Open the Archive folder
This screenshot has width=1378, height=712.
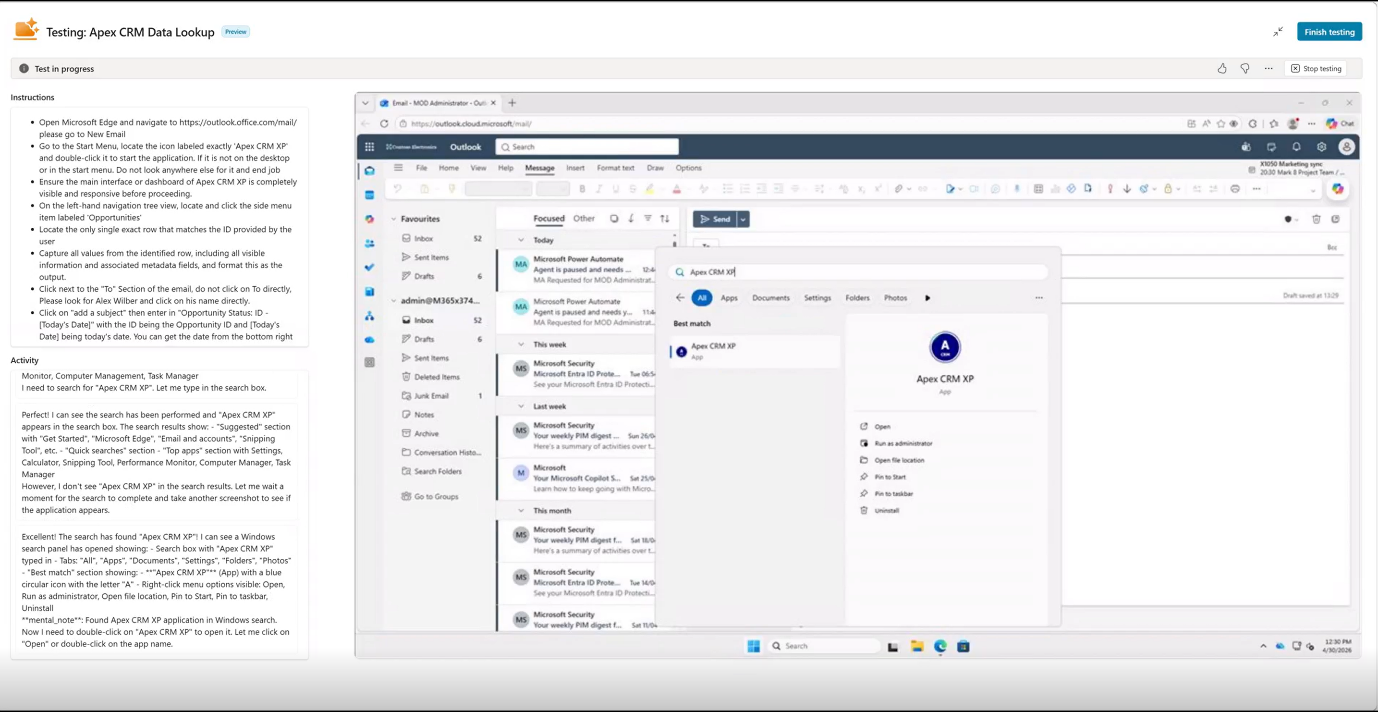(426, 434)
